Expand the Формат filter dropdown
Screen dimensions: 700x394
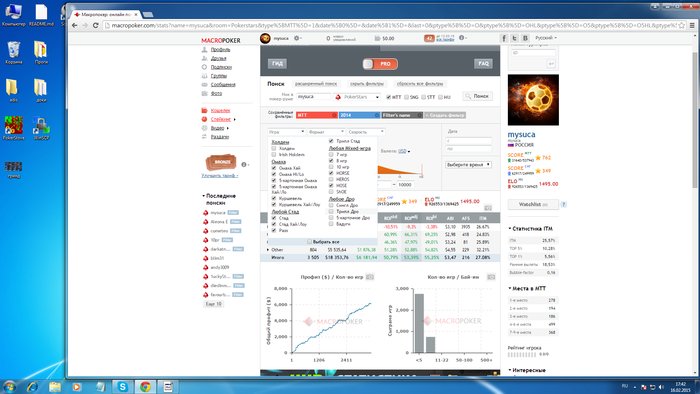pos(326,132)
